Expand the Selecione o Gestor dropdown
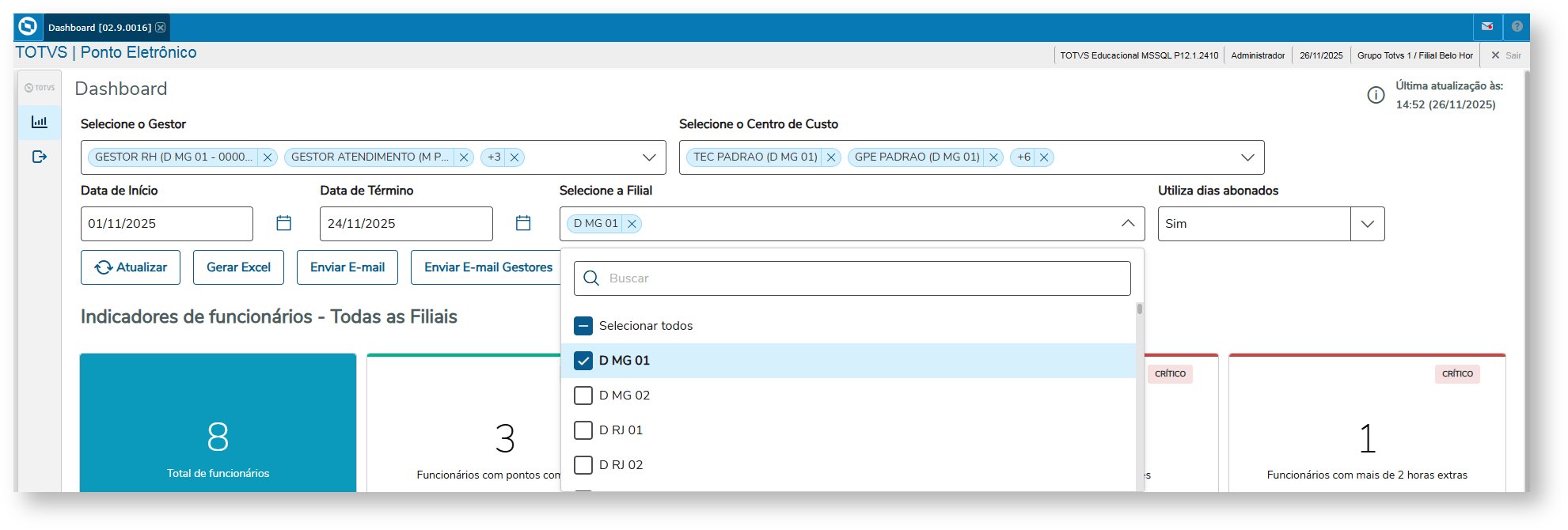 pos(649,157)
